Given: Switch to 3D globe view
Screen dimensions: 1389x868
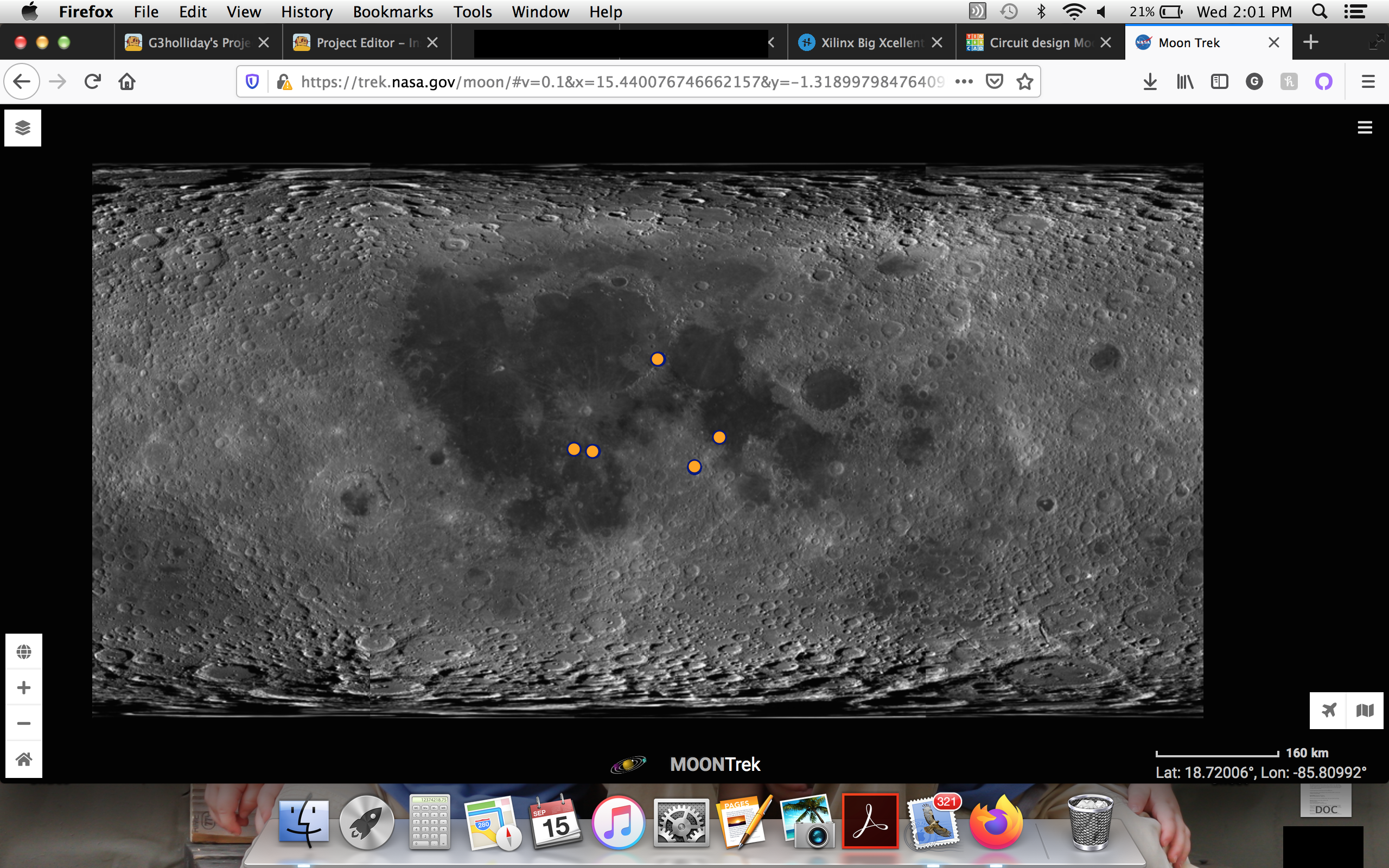Looking at the screenshot, I should pyautogui.click(x=23, y=651).
